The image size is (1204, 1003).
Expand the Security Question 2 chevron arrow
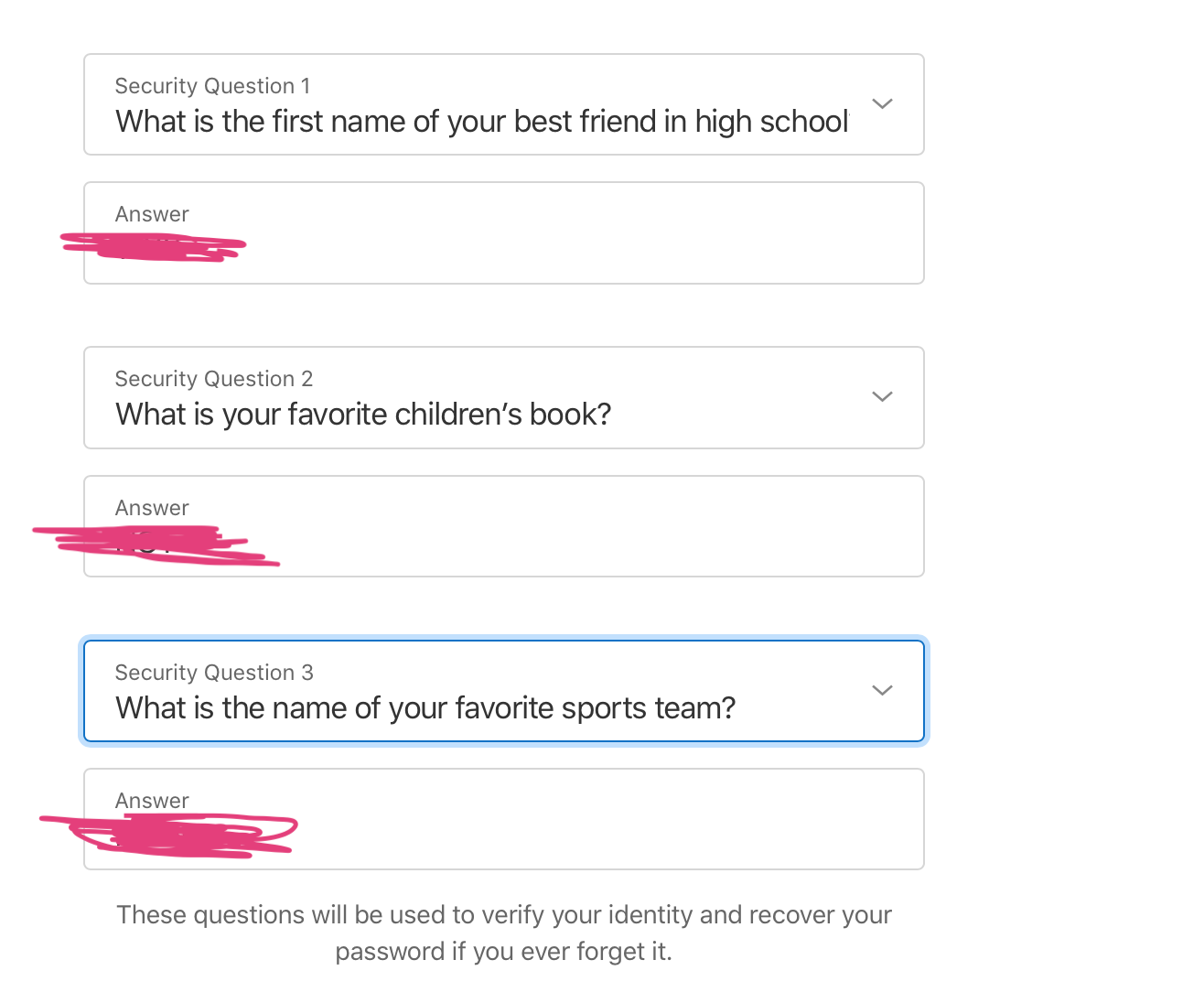coord(882,396)
